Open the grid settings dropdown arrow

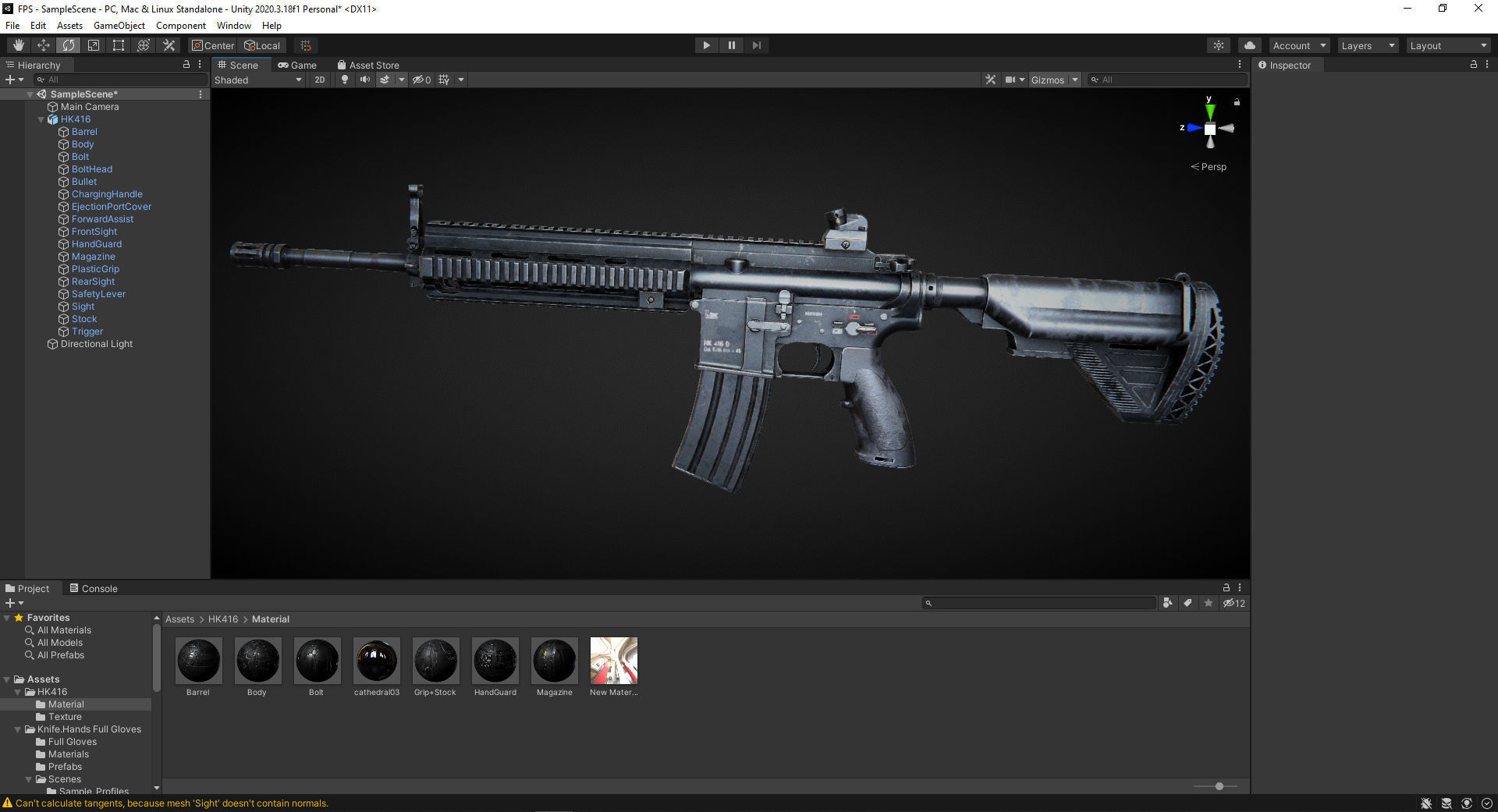(461, 80)
